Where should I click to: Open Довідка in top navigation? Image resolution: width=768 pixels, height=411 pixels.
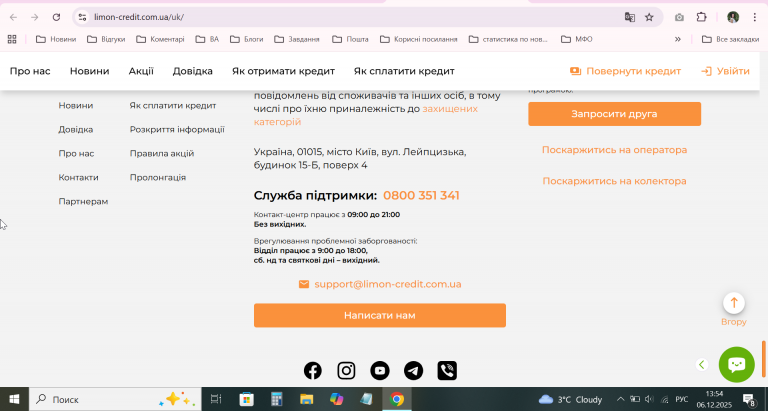[192, 71]
